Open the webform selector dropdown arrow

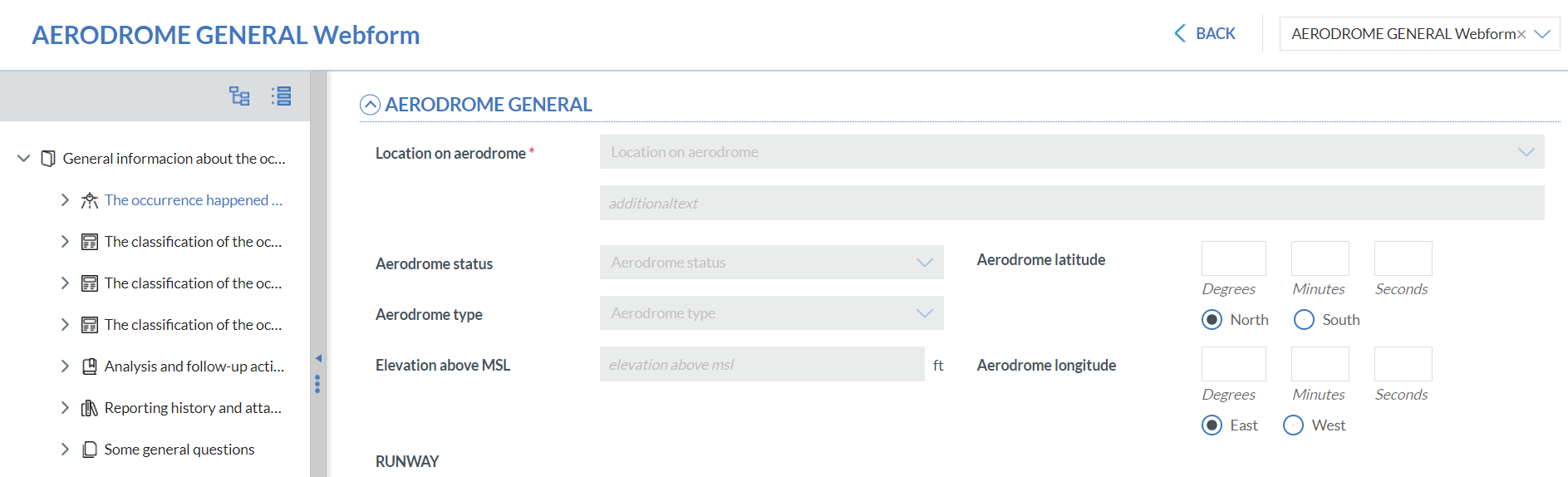pos(1542,34)
